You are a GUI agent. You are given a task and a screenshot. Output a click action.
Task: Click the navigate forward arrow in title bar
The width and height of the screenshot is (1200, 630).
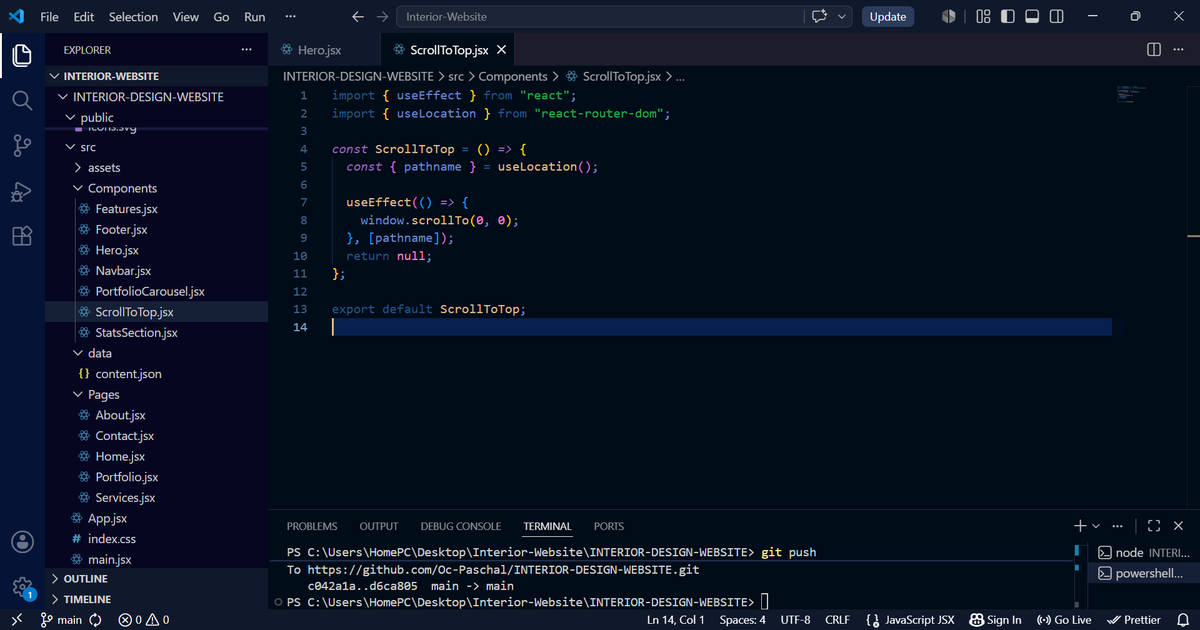pyautogui.click(x=382, y=17)
